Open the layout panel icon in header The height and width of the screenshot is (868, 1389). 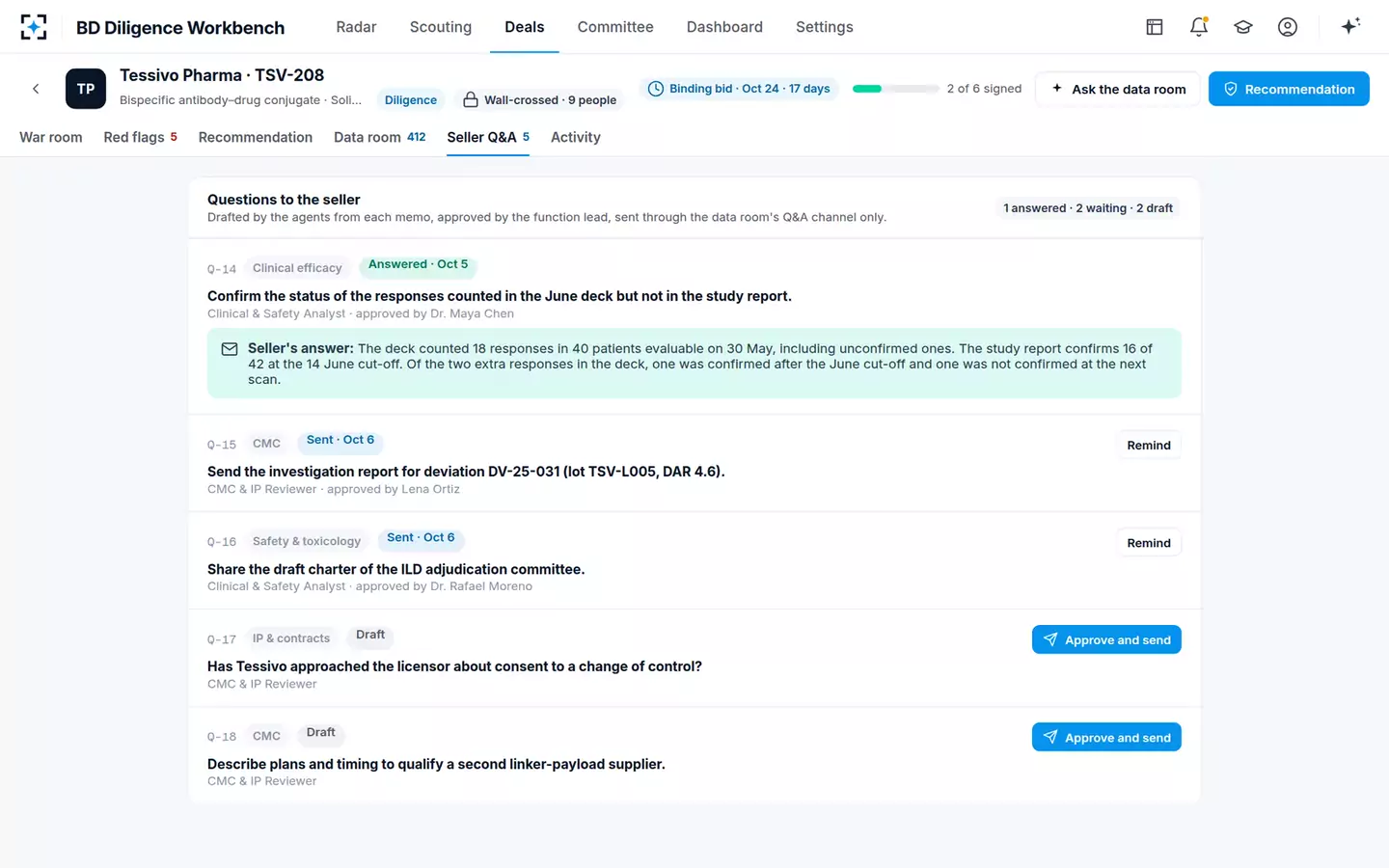pos(1155,27)
